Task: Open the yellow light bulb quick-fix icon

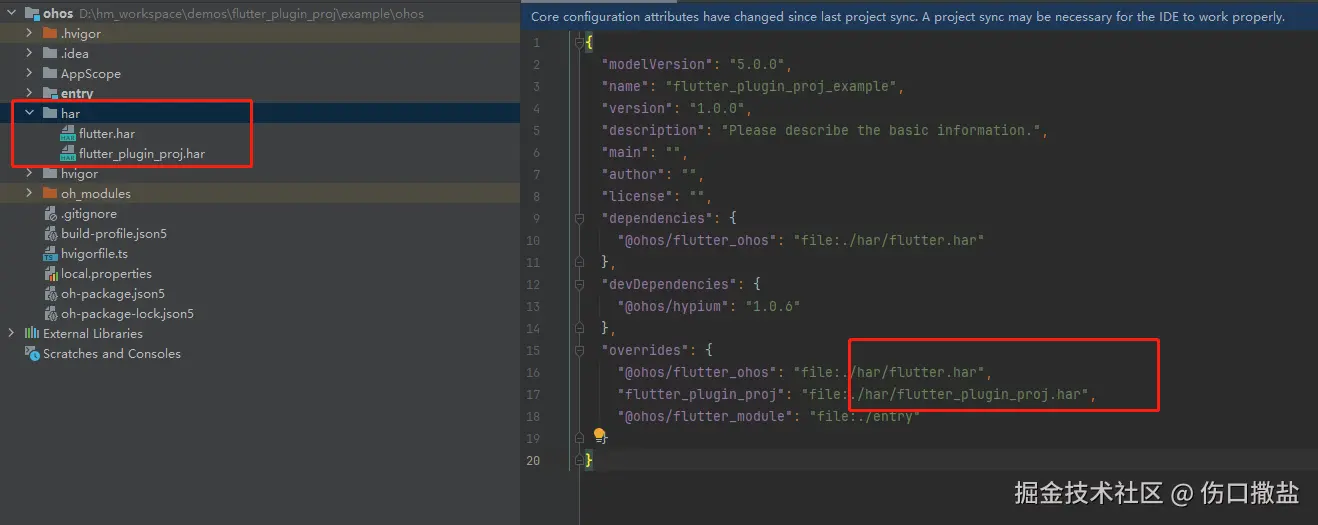Action: click(x=600, y=436)
